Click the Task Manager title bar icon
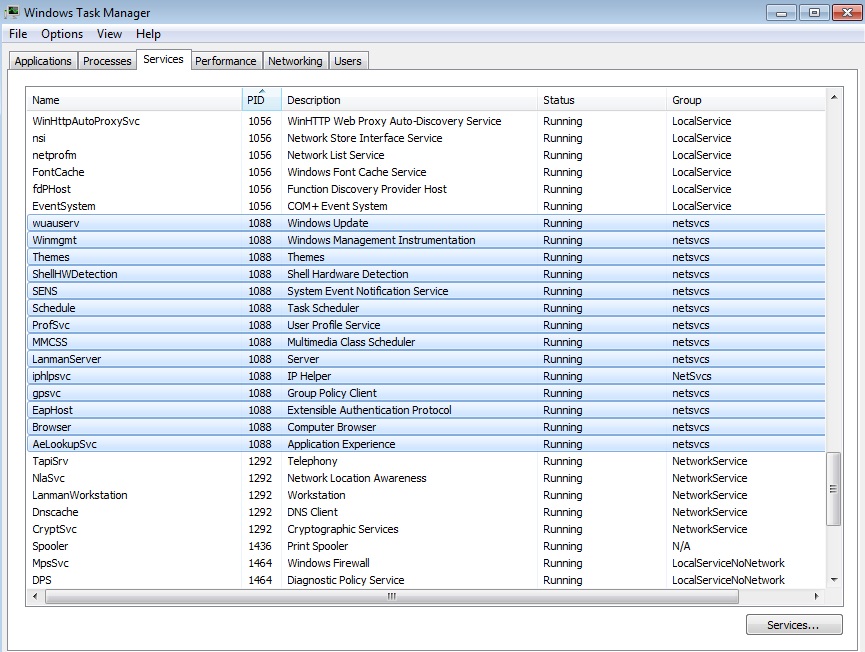Viewport: 865px width, 652px height. (11, 12)
